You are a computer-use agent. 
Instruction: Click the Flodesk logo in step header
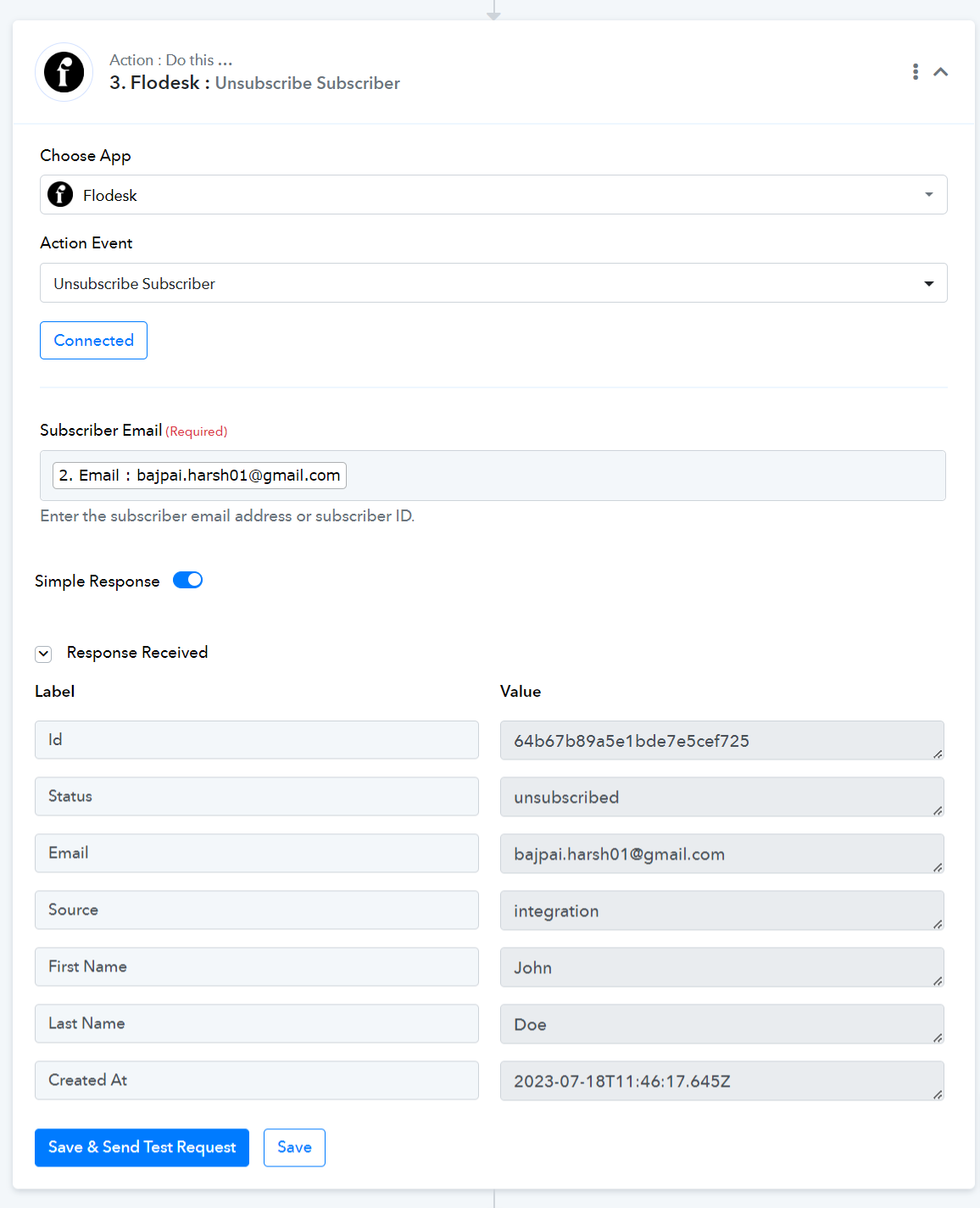click(x=64, y=72)
